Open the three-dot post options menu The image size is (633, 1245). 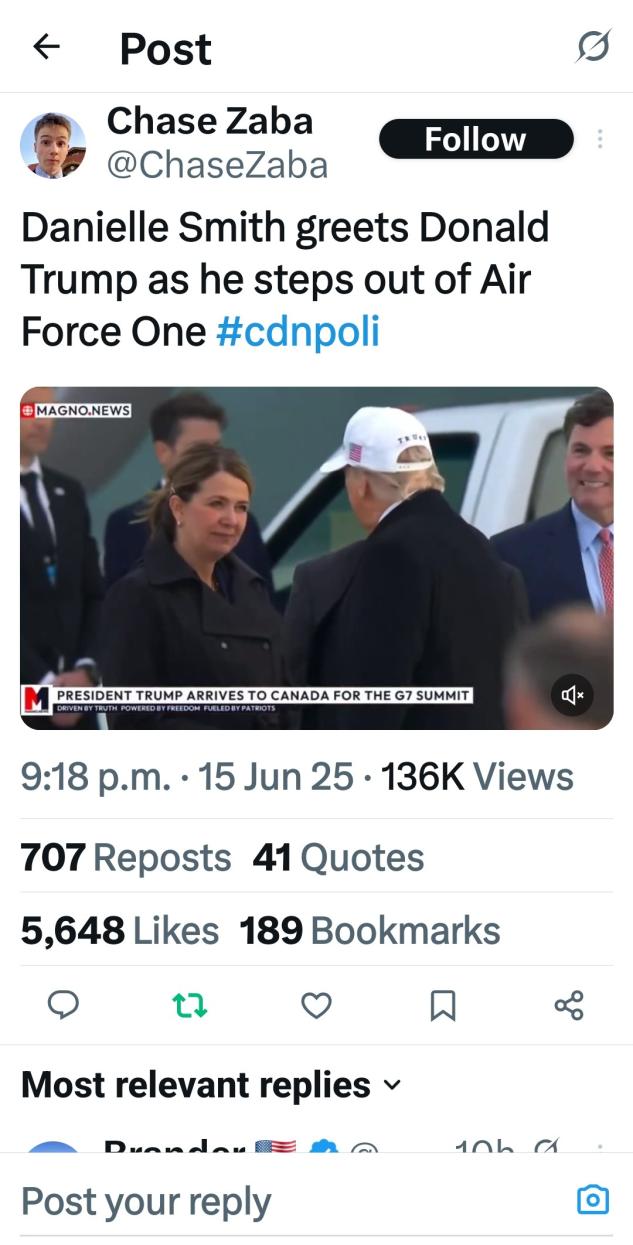(x=600, y=139)
